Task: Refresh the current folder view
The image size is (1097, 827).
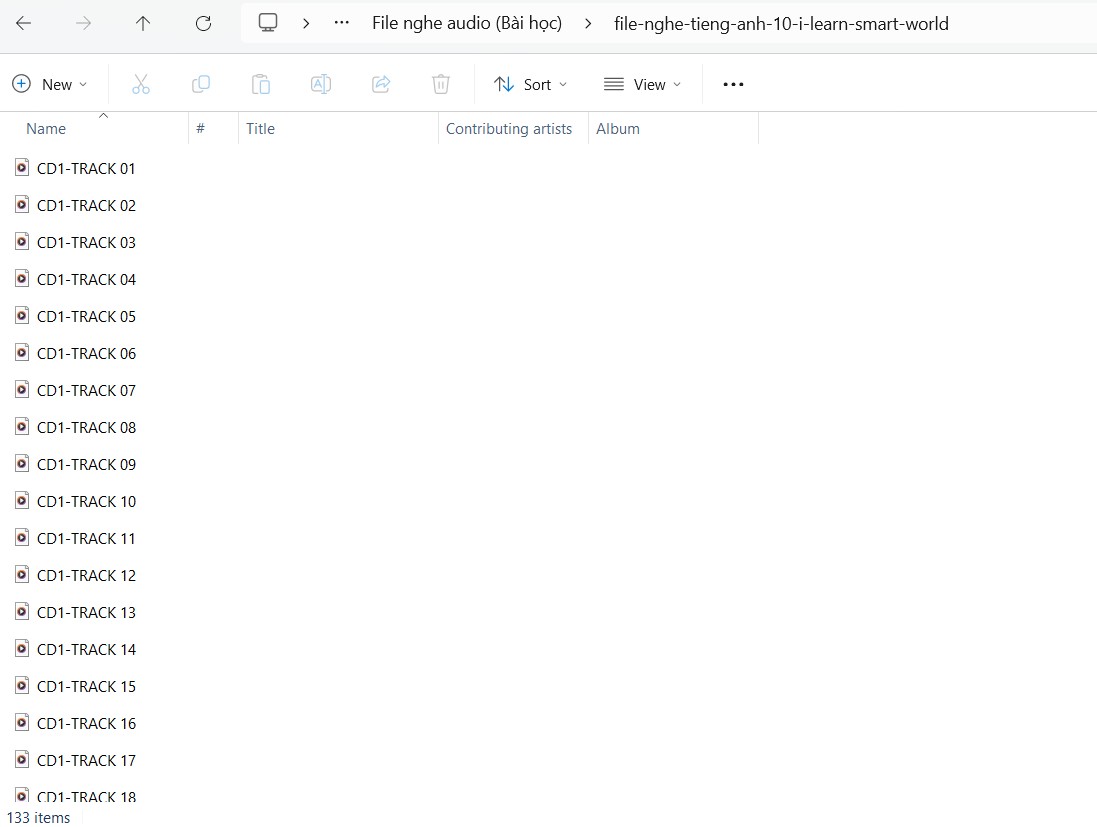Action: pos(203,23)
